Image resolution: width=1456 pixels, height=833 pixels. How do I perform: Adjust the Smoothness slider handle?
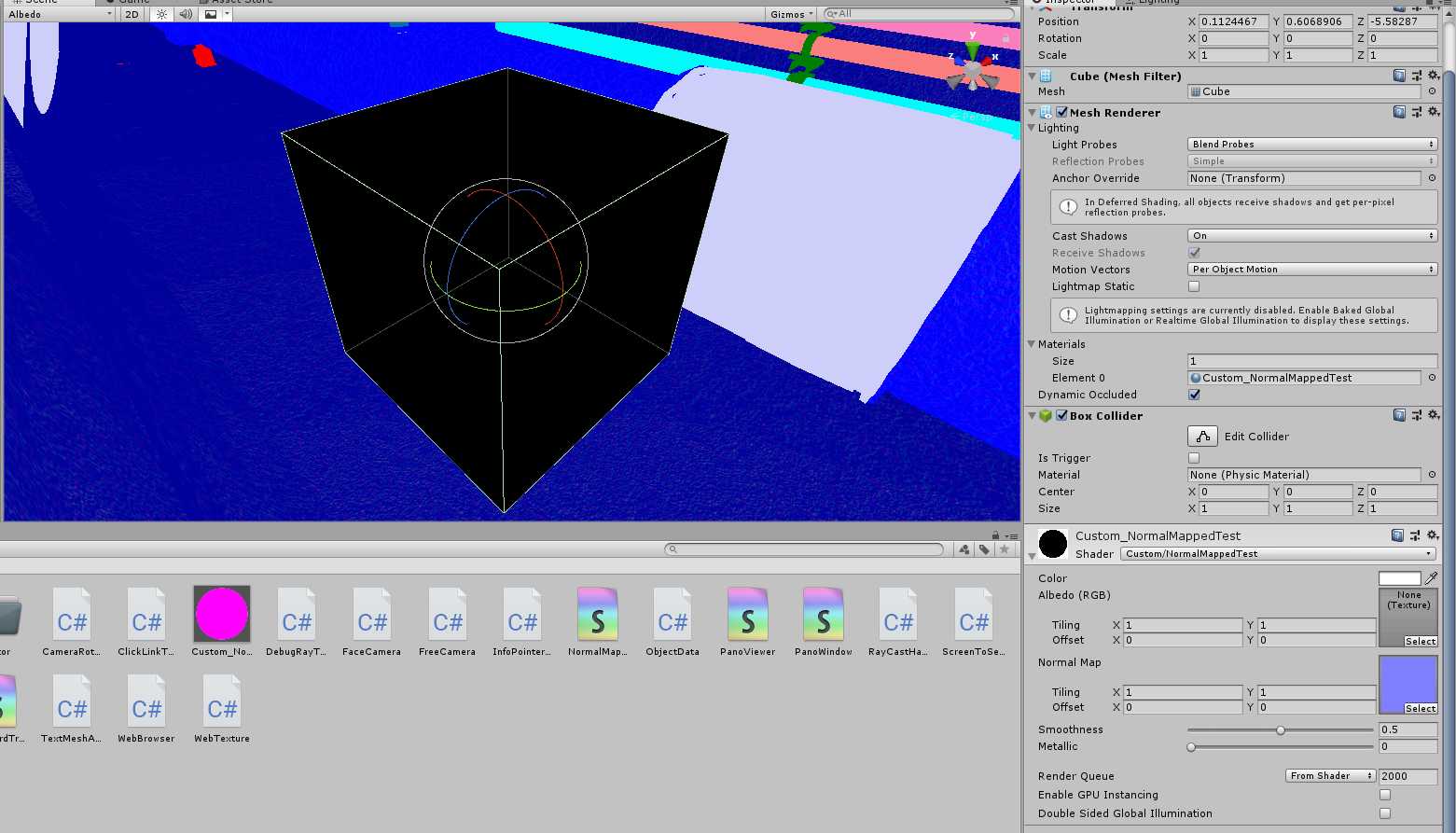(1281, 730)
